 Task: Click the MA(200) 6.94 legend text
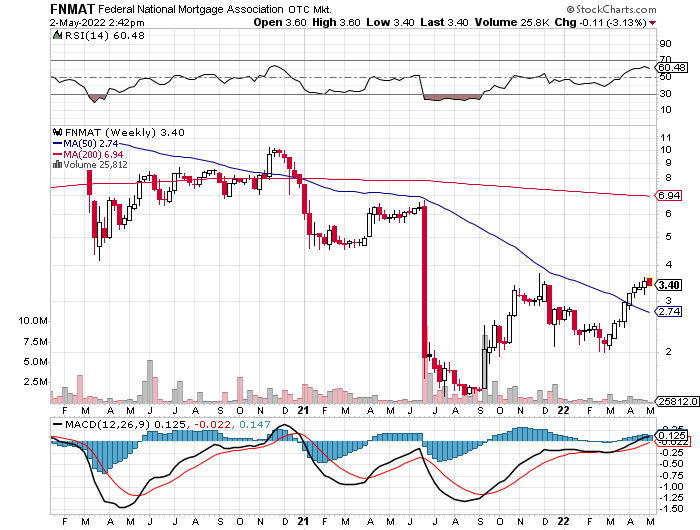coord(93,154)
